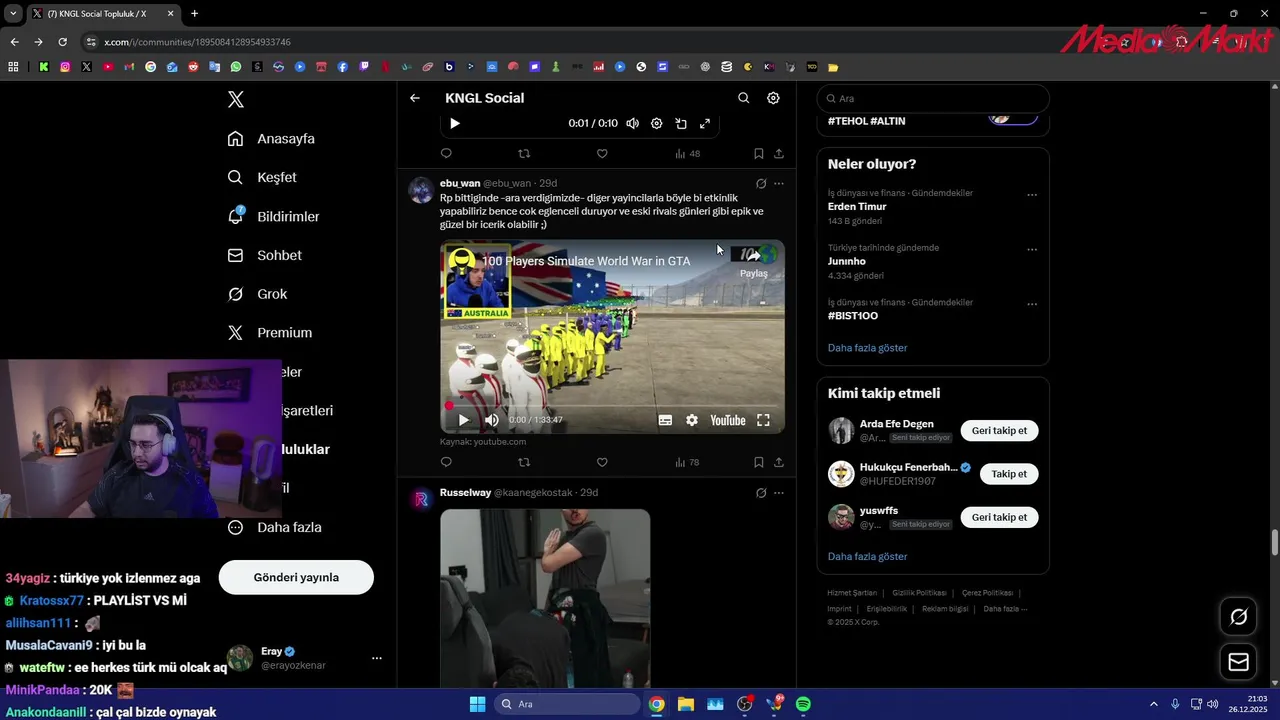The width and height of the screenshot is (1280, 720).
Task: Share the post with 48 views
Action: 779,153
